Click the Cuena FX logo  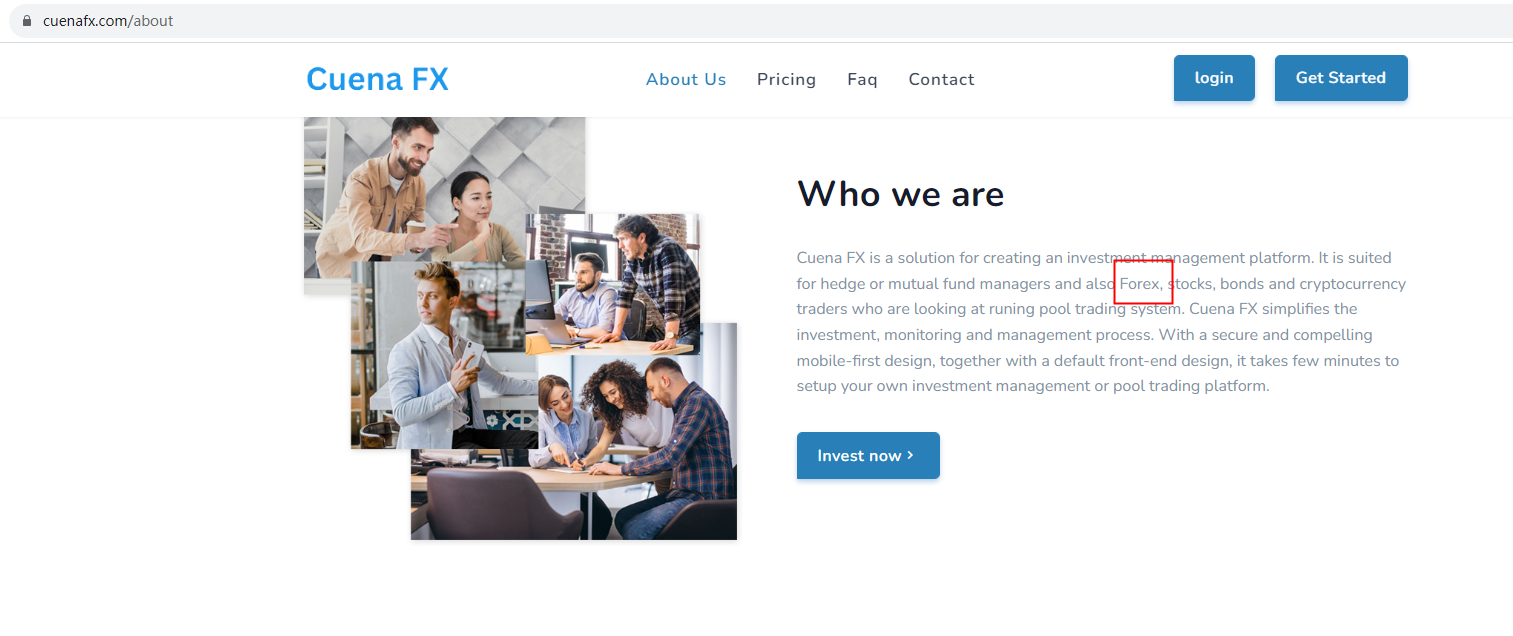[x=377, y=79]
